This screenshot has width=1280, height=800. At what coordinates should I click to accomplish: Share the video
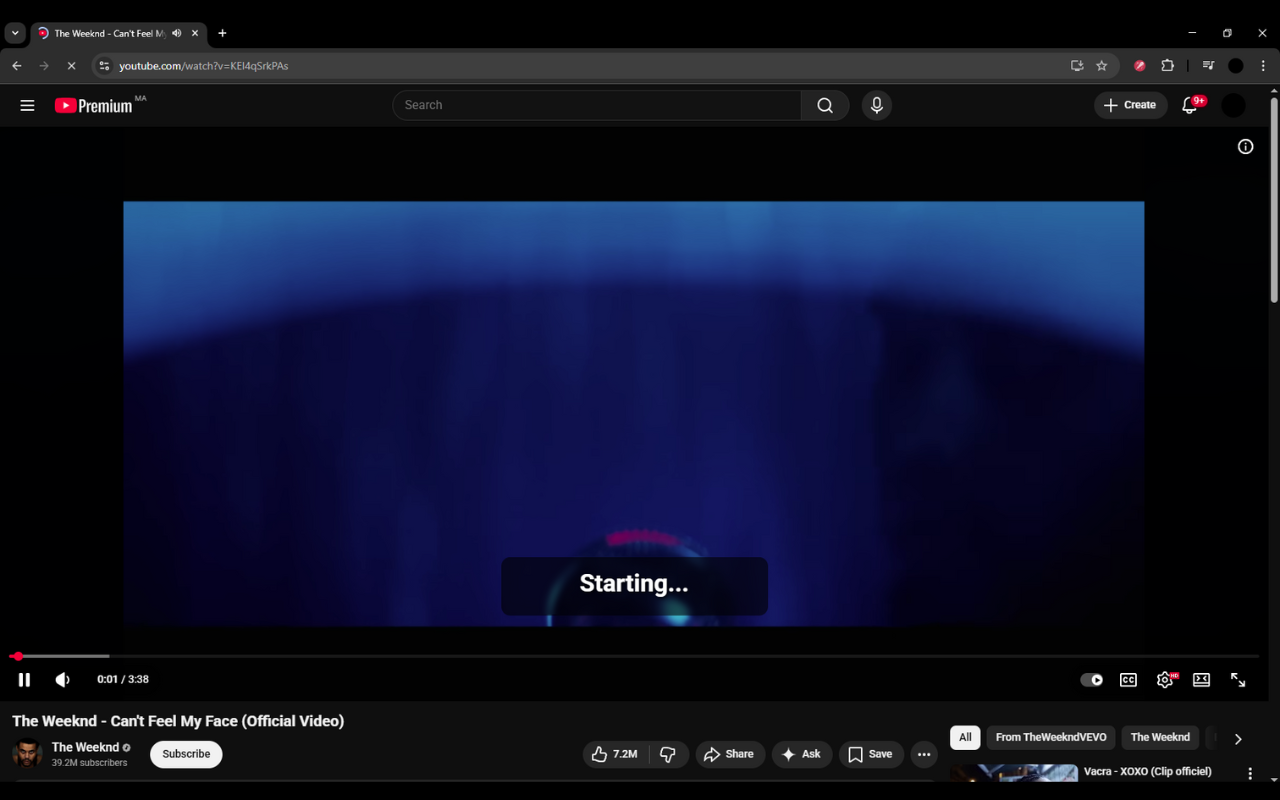tap(729, 754)
